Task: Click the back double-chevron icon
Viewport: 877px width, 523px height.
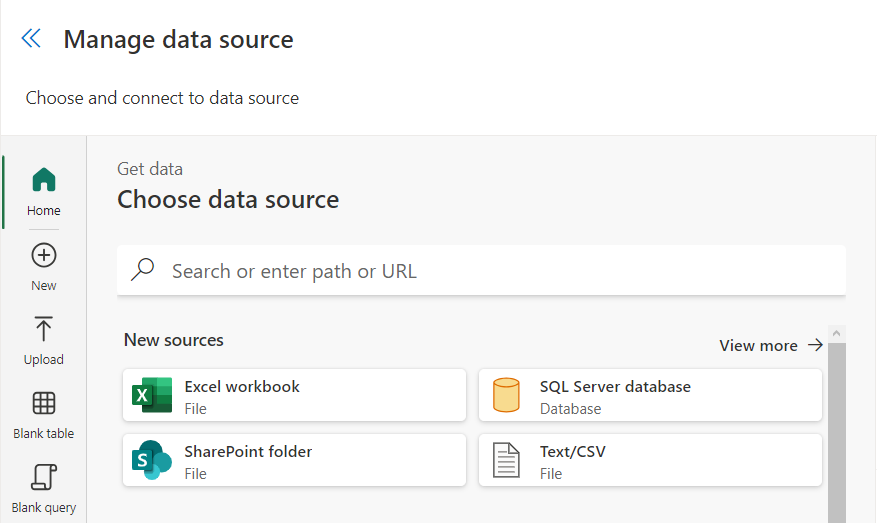Action: 31,39
